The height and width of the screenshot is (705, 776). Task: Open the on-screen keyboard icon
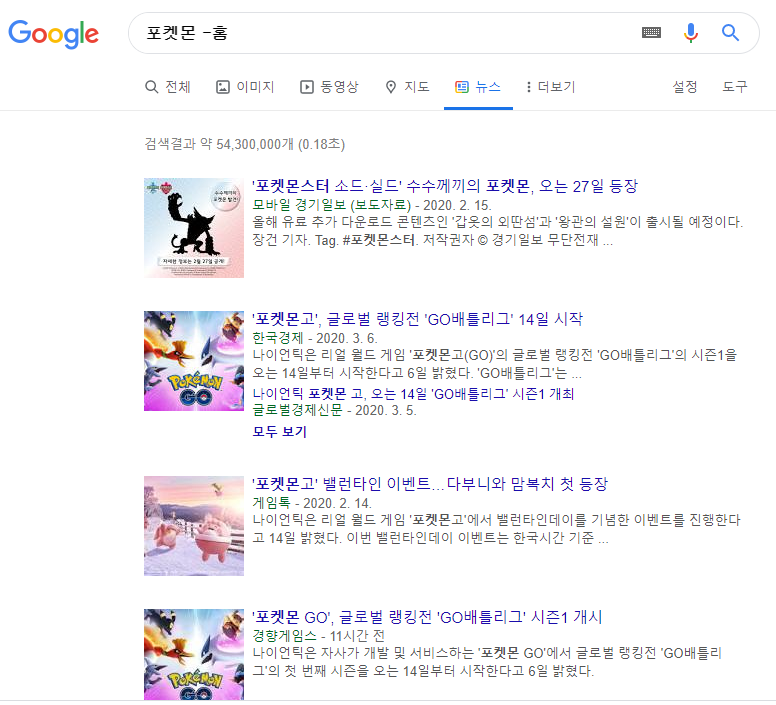651,33
